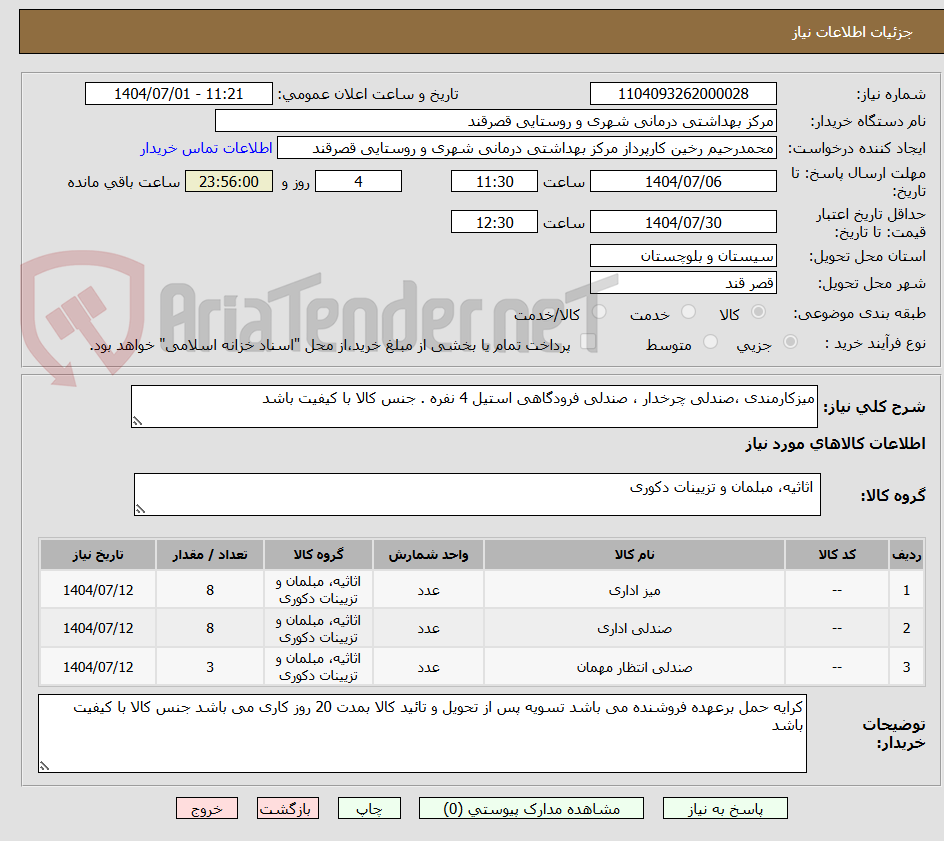Select the کالا radio option under طبقه بندی موضوعی

point(758,311)
